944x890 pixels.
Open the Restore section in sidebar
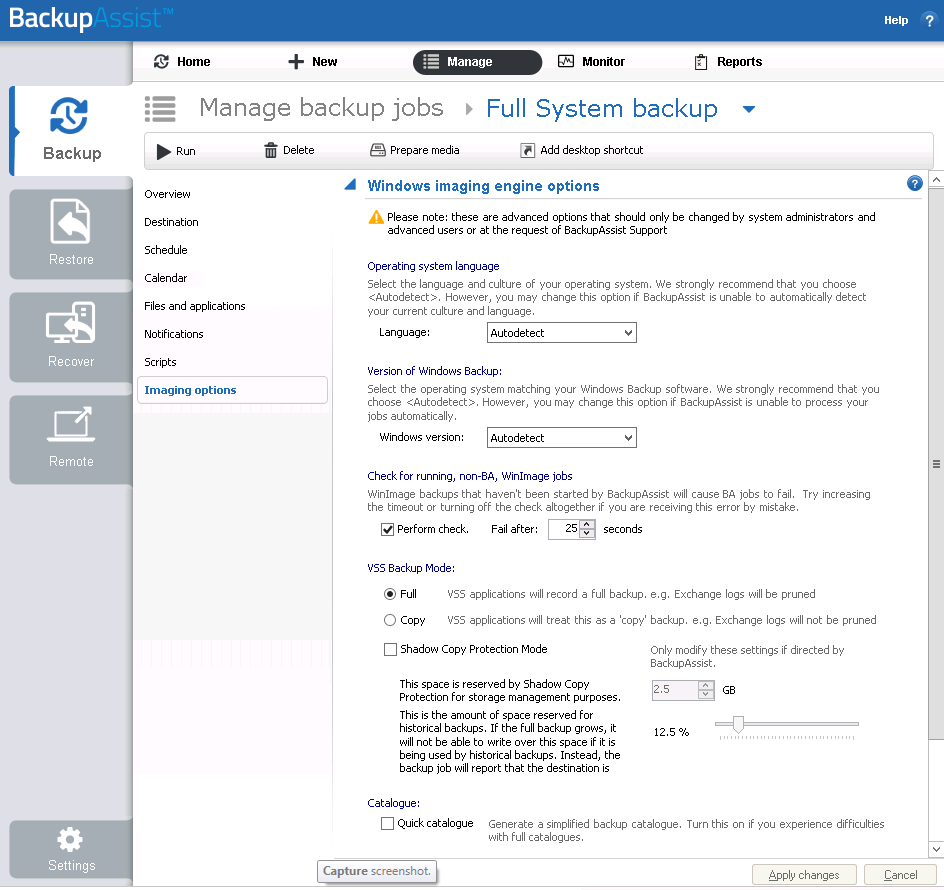(71, 234)
